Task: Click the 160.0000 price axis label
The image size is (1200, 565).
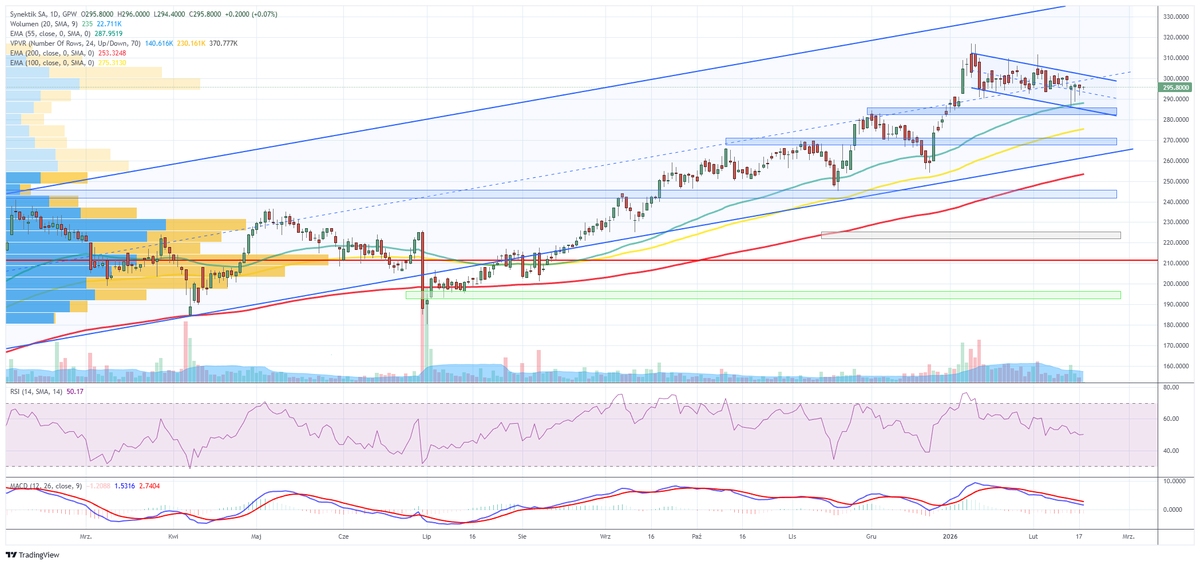Action: click(x=1175, y=366)
